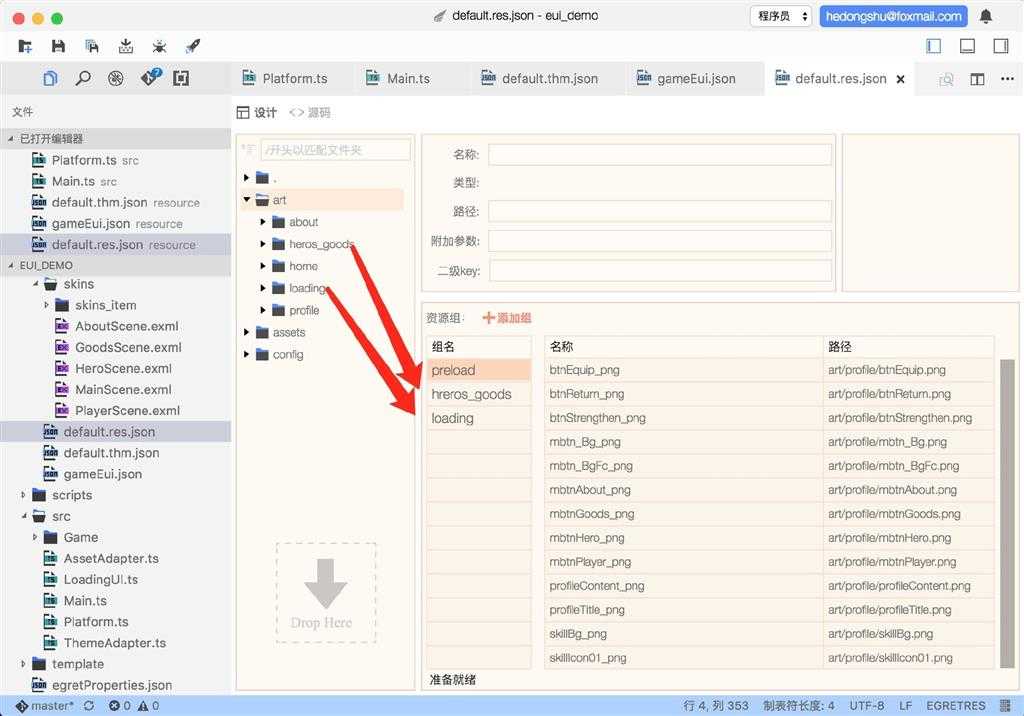Expand the assets resource folder arrow
This screenshot has width=1024, height=716.
pos(246,332)
